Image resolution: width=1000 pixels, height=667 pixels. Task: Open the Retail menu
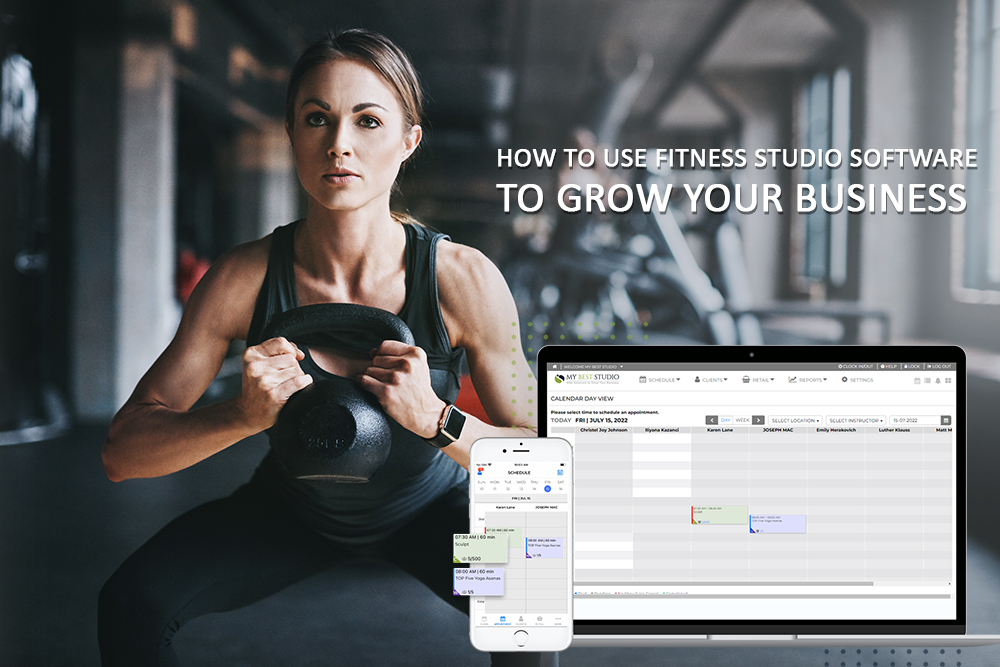758,379
